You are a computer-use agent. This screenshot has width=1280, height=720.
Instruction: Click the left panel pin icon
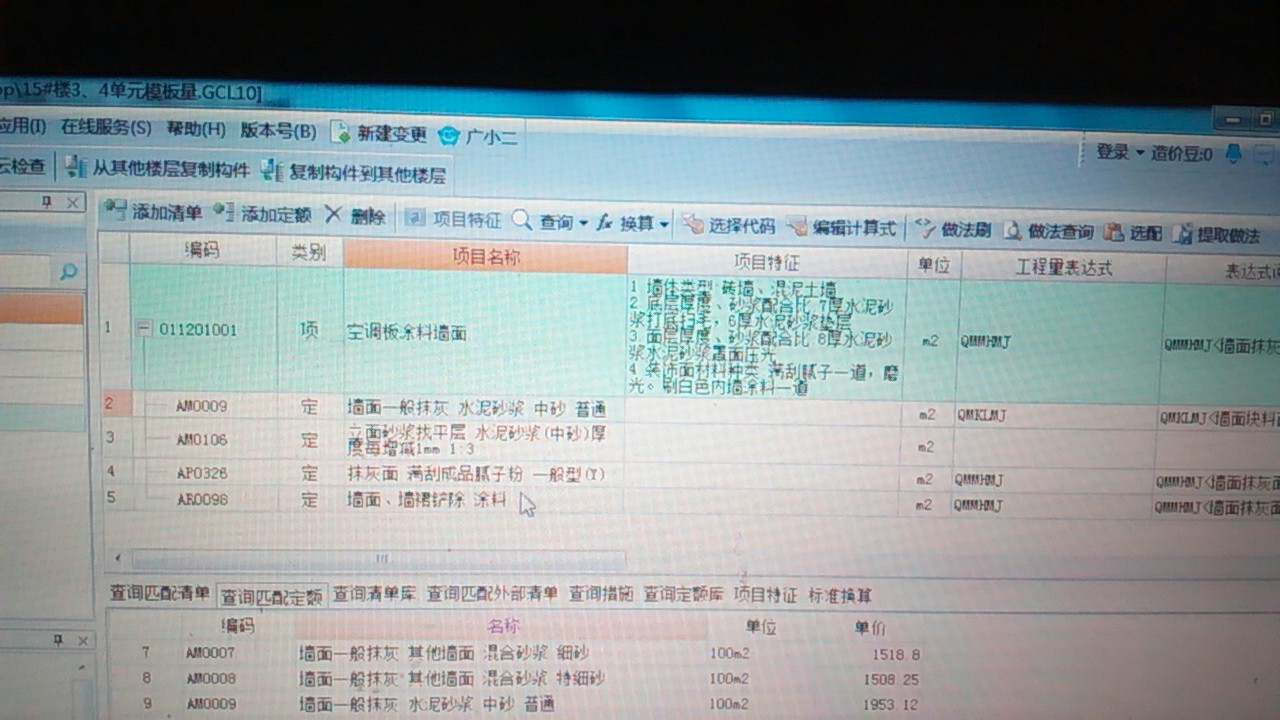46,201
